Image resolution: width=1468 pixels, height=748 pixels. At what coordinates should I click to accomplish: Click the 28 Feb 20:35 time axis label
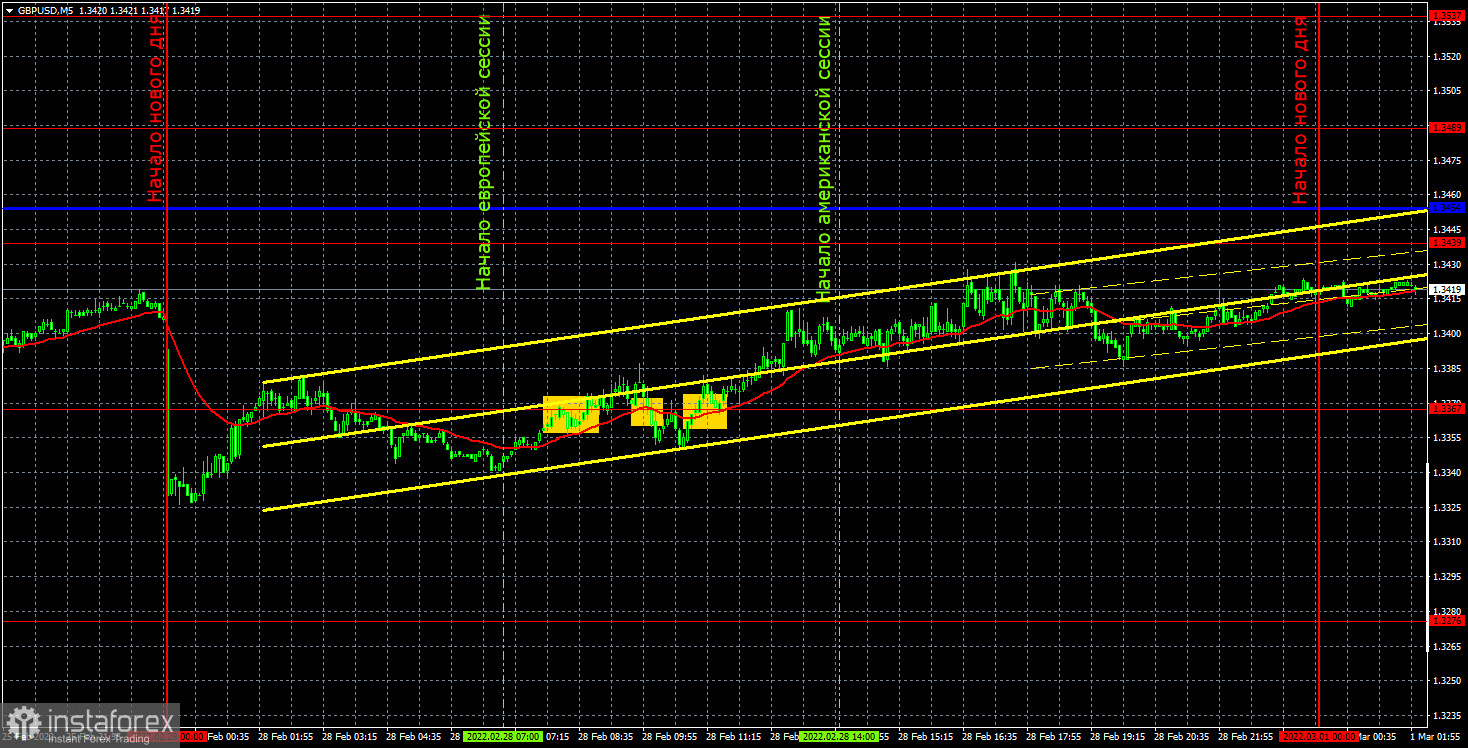tap(1180, 736)
